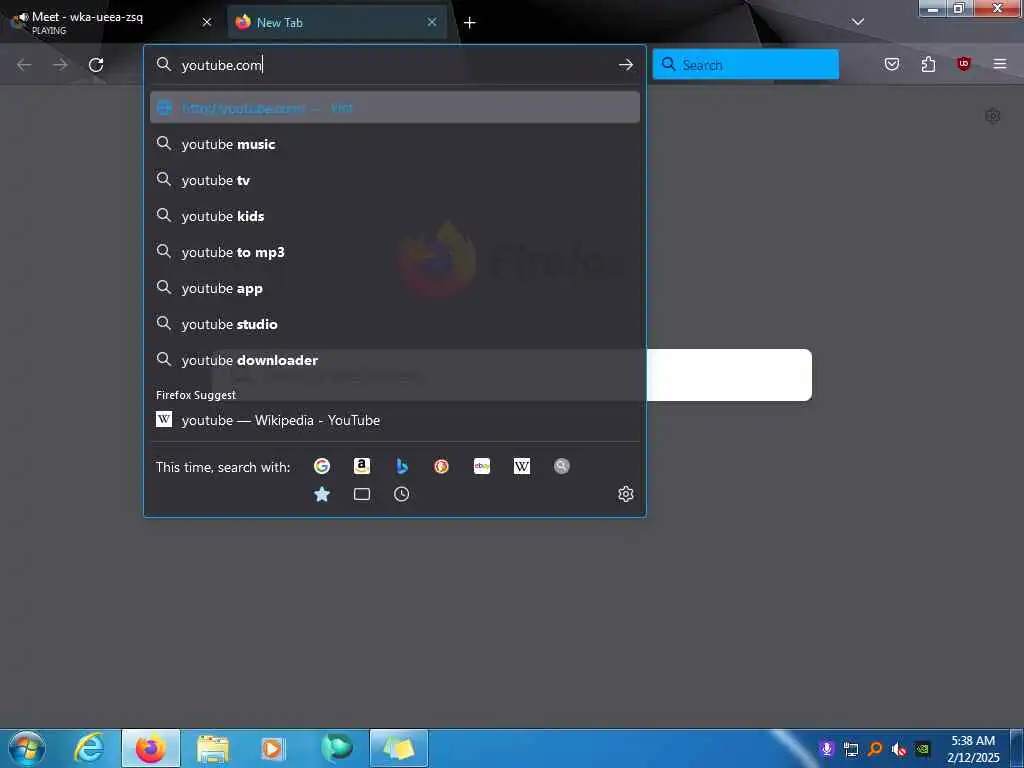1024x768 pixels.
Task: Close the New Tab tab
Action: 432,22
